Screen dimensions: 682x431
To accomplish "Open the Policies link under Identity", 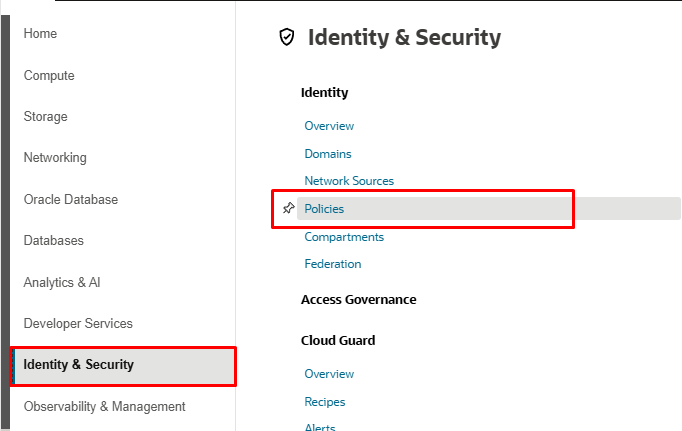I will [x=324, y=209].
